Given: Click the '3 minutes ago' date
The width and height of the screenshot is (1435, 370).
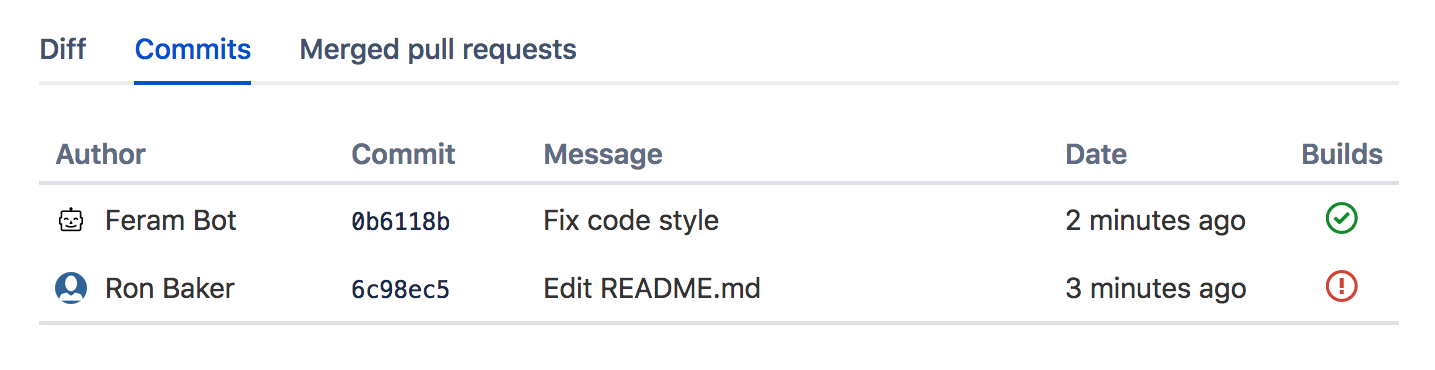Looking at the screenshot, I should pyautogui.click(x=1155, y=289).
